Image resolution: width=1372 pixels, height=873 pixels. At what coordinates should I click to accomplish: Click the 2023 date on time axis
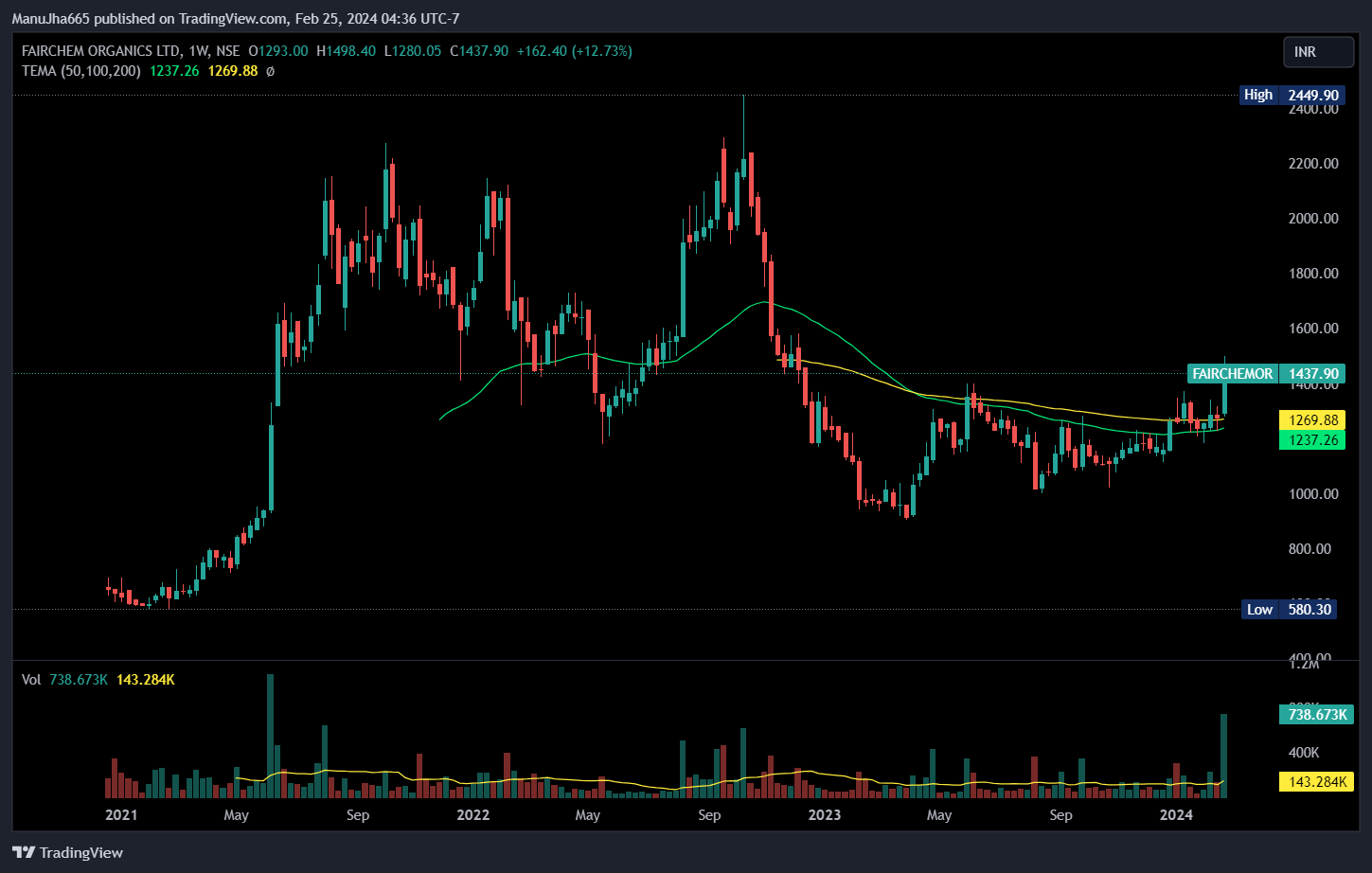click(824, 815)
